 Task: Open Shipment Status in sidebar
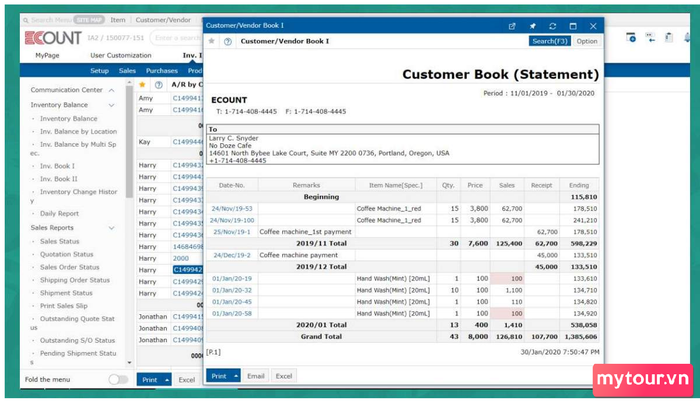[66, 293]
